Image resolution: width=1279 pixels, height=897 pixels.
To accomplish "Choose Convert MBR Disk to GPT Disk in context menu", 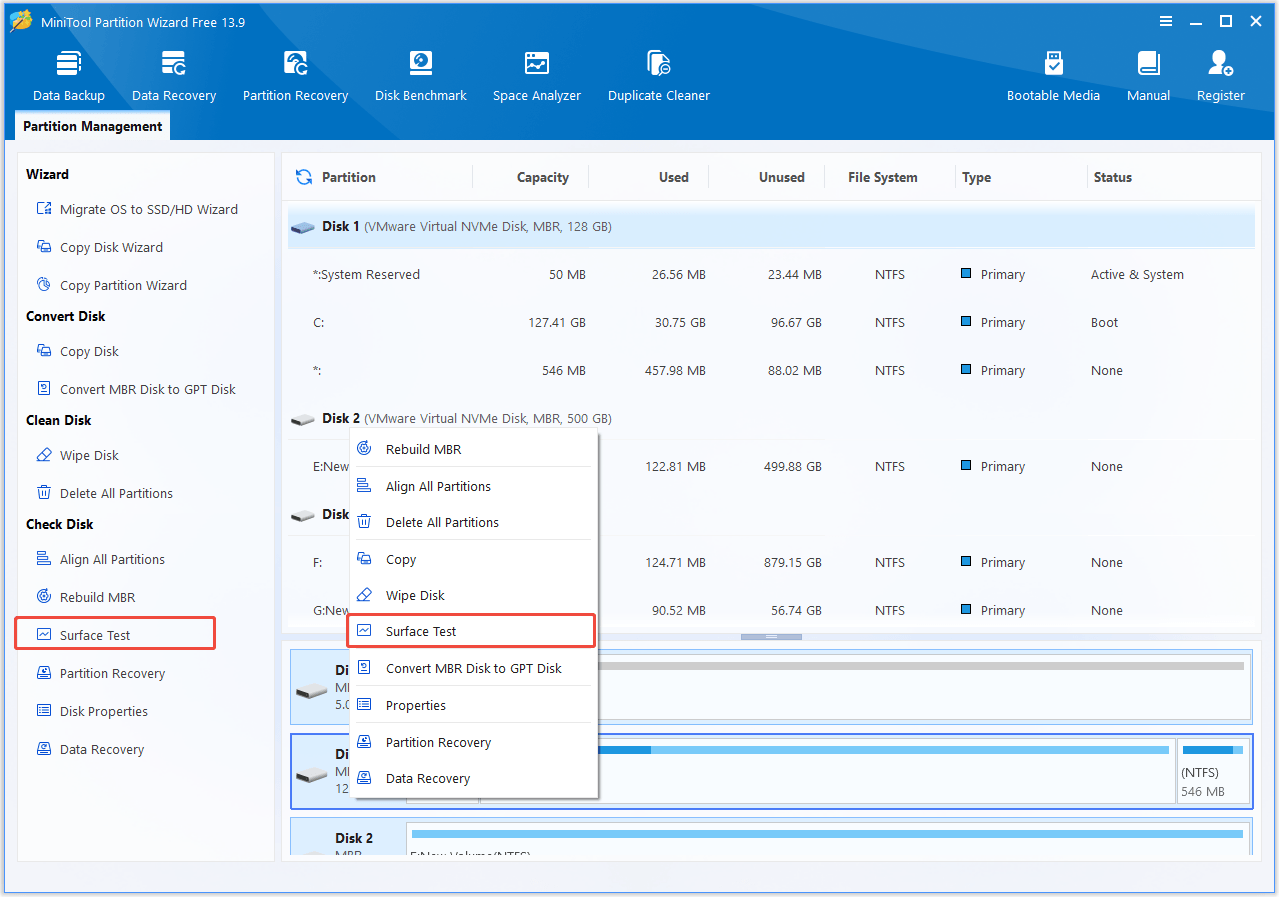I will [x=472, y=668].
